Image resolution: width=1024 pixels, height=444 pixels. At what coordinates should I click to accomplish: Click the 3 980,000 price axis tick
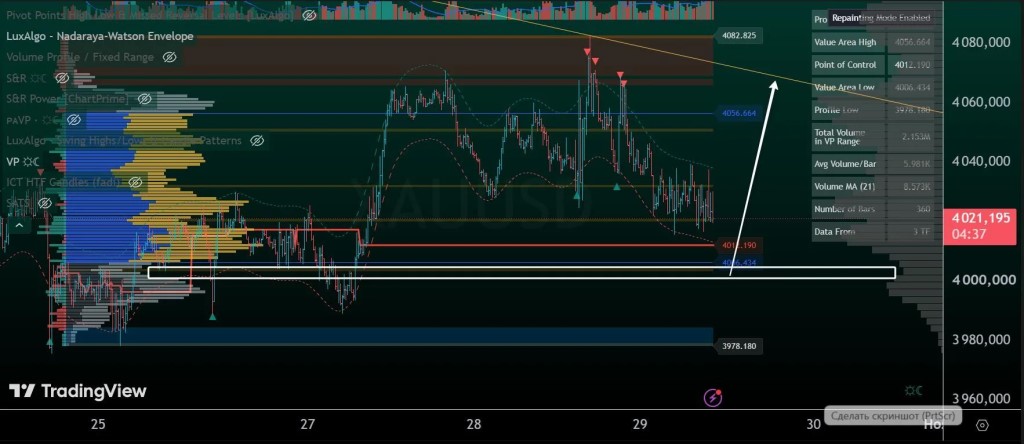click(982, 340)
